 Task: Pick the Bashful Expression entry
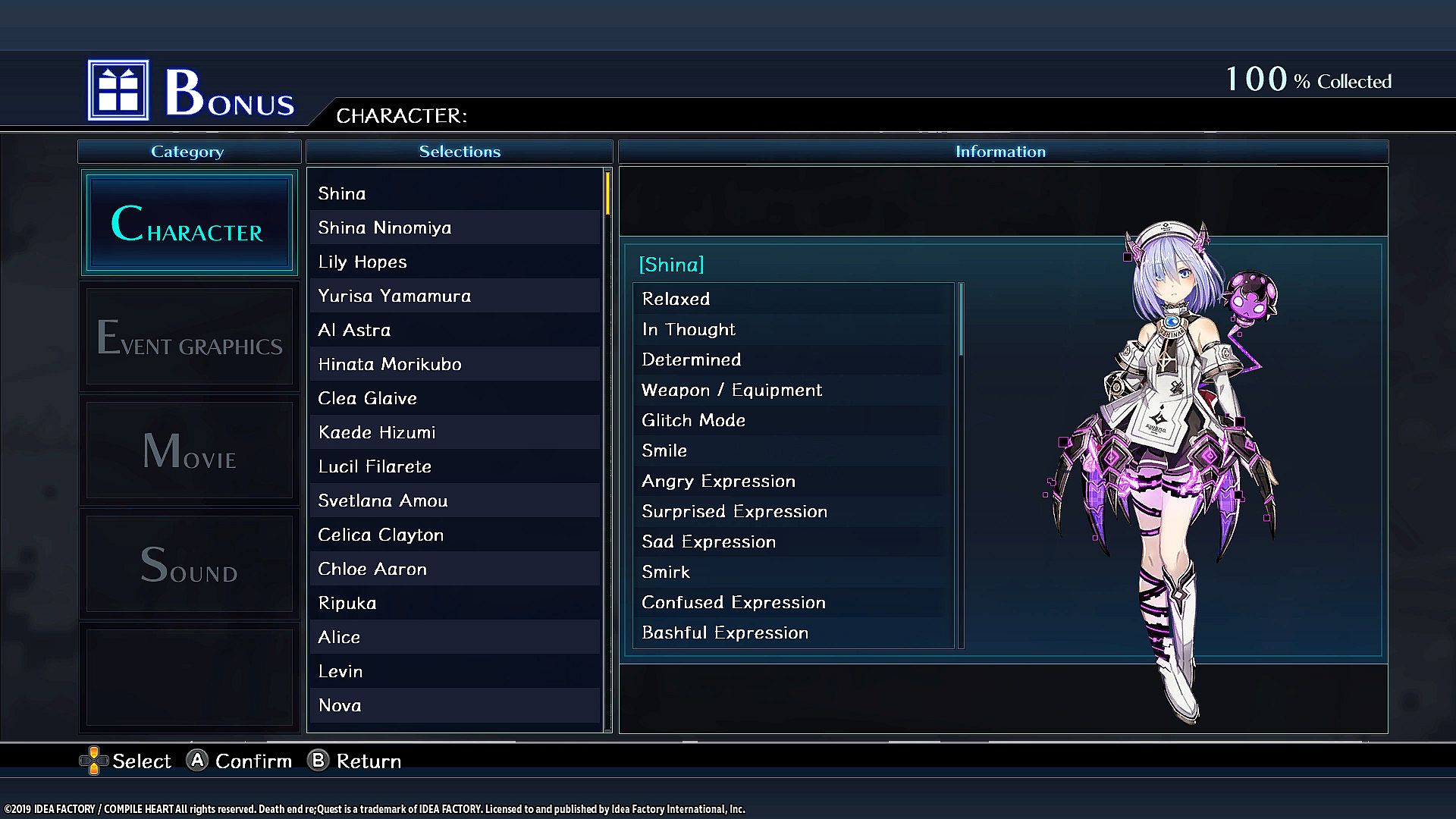[794, 632]
